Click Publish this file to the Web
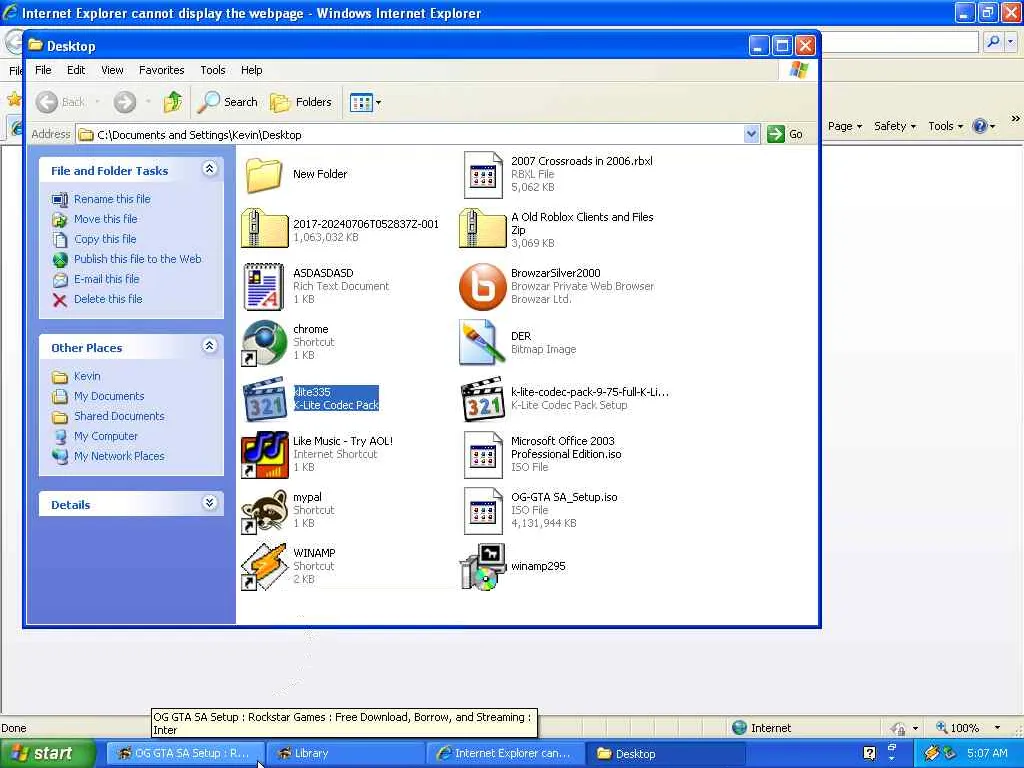1024x768 pixels. [x=137, y=259]
